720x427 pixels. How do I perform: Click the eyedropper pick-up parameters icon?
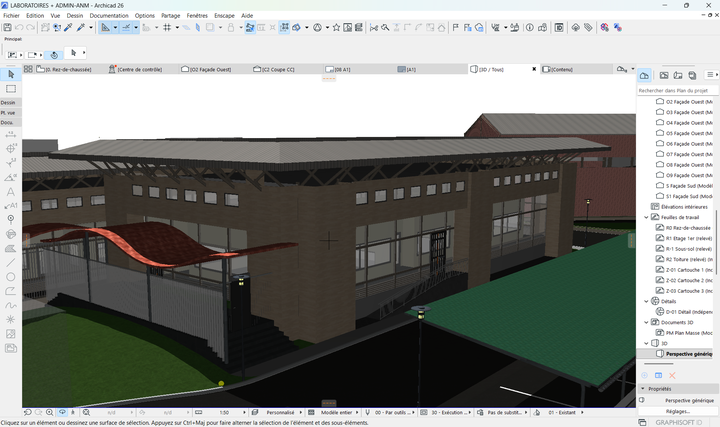[67, 27]
